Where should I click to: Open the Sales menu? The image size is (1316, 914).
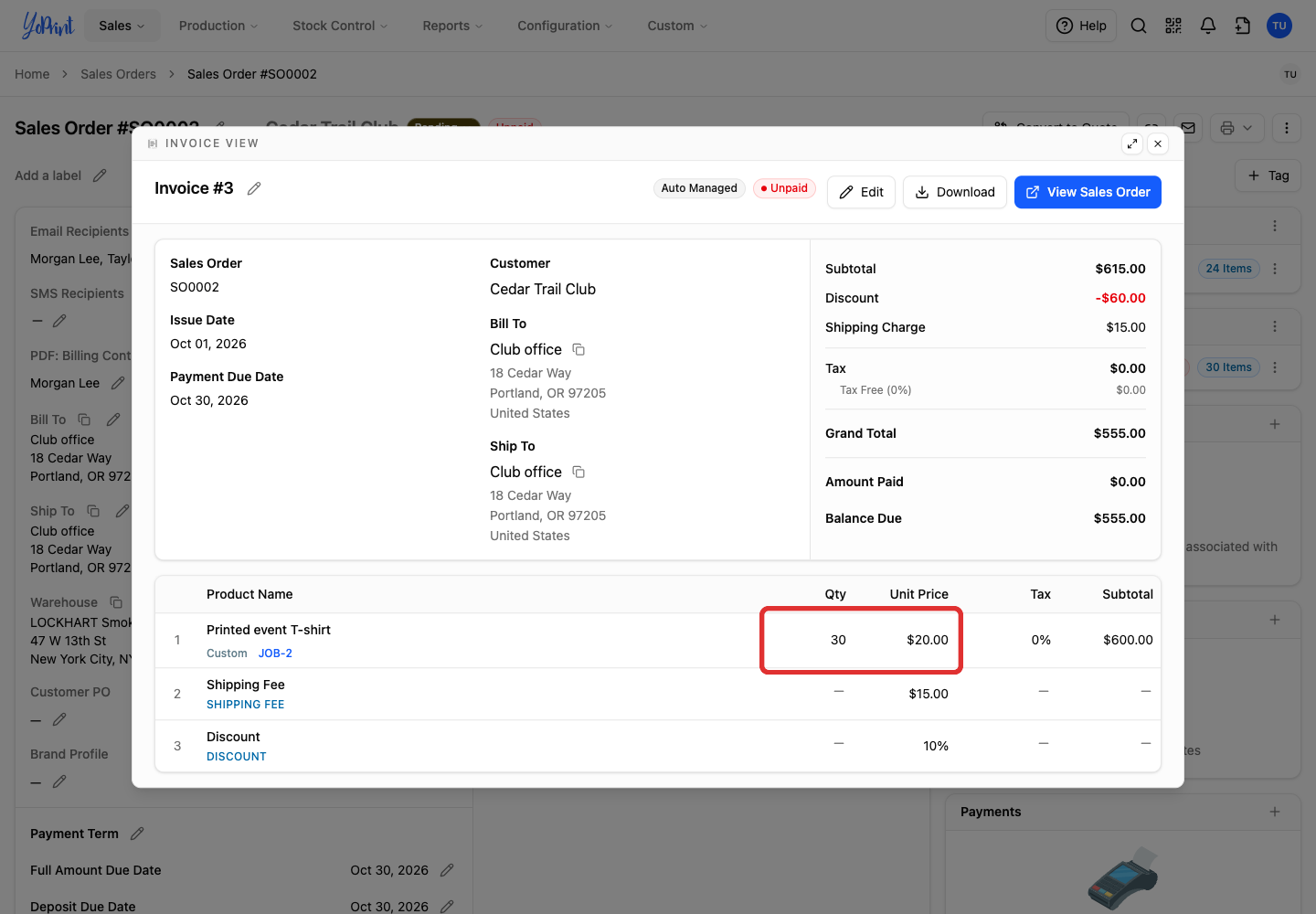point(122,26)
